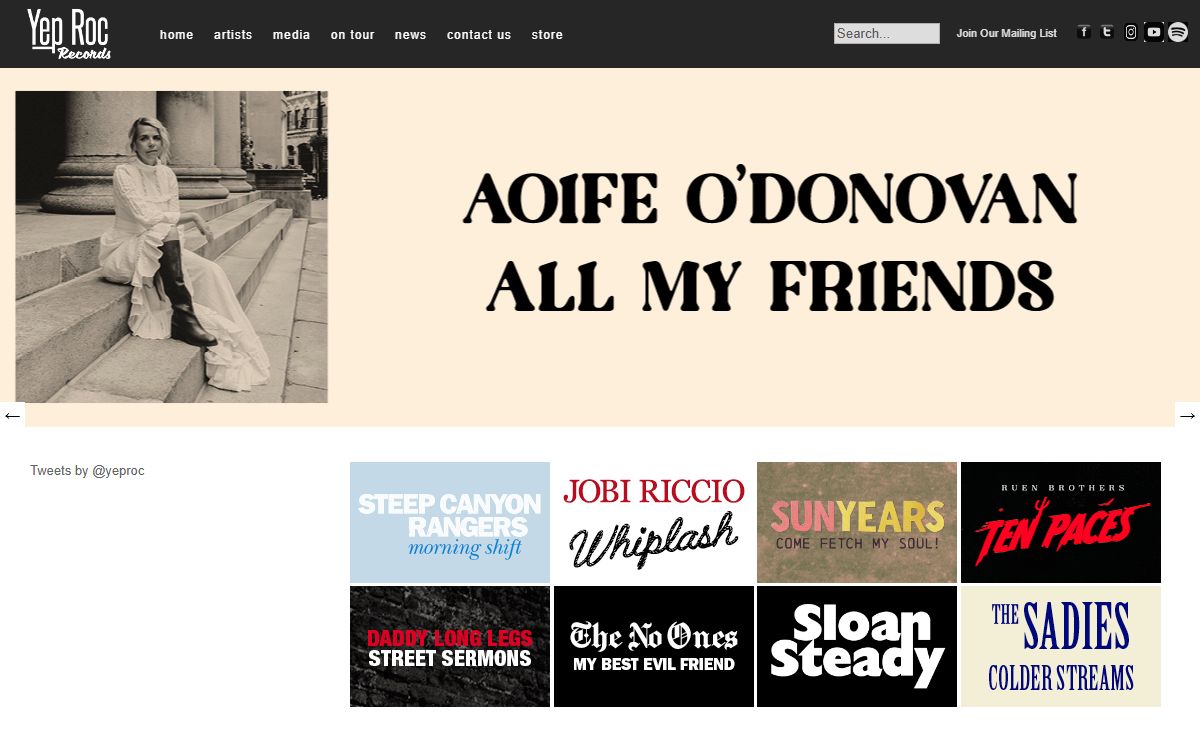1200x740 pixels.
Task: Open Daddy Long Legs Street Sermons tile
Action: click(450, 647)
